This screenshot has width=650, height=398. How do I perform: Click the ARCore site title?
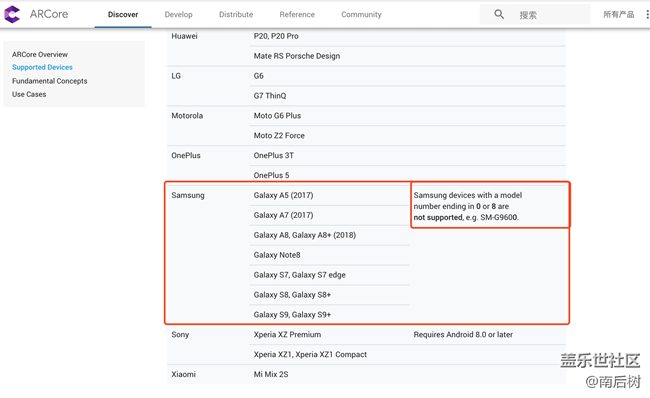click(x=49, y=14)
